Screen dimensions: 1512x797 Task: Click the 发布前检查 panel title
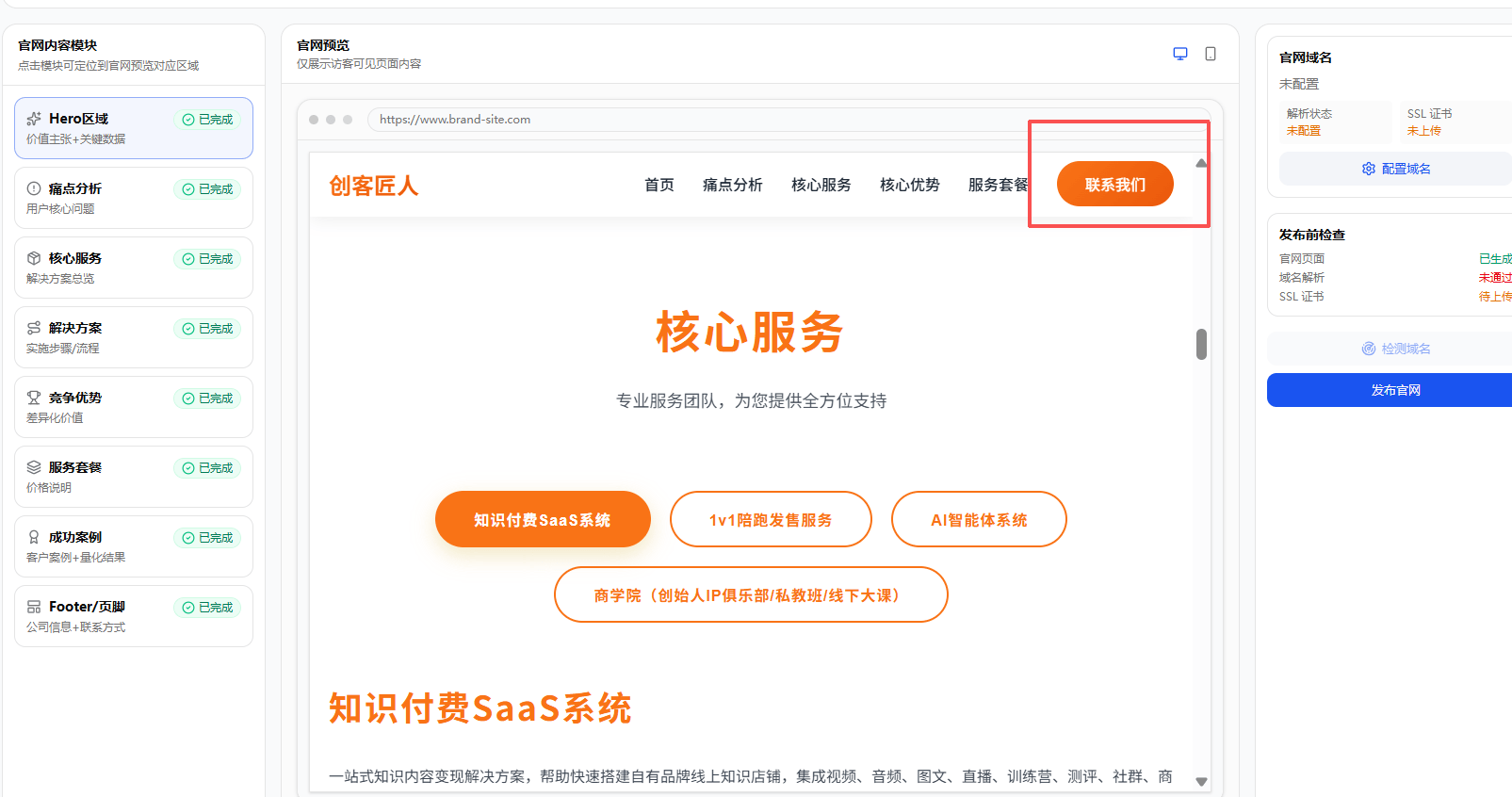tap(1312, 235)
